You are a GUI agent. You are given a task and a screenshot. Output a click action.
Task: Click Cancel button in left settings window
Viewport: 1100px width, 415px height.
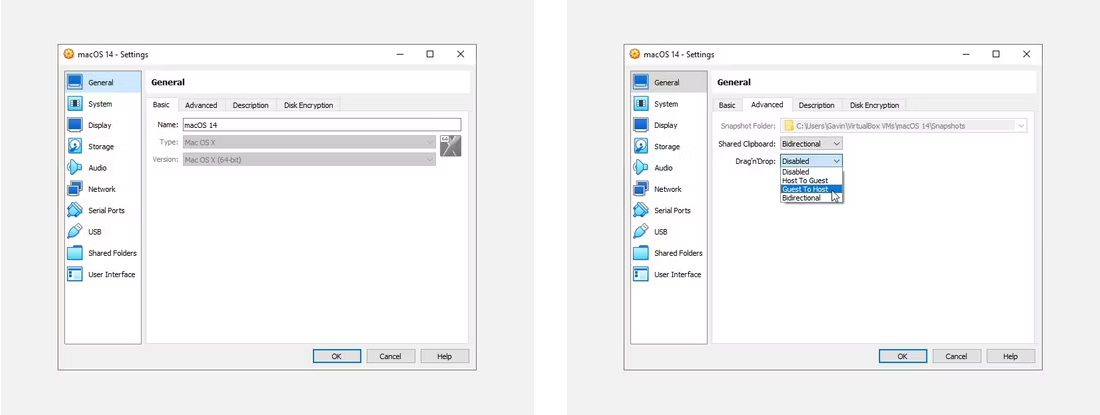391,356
